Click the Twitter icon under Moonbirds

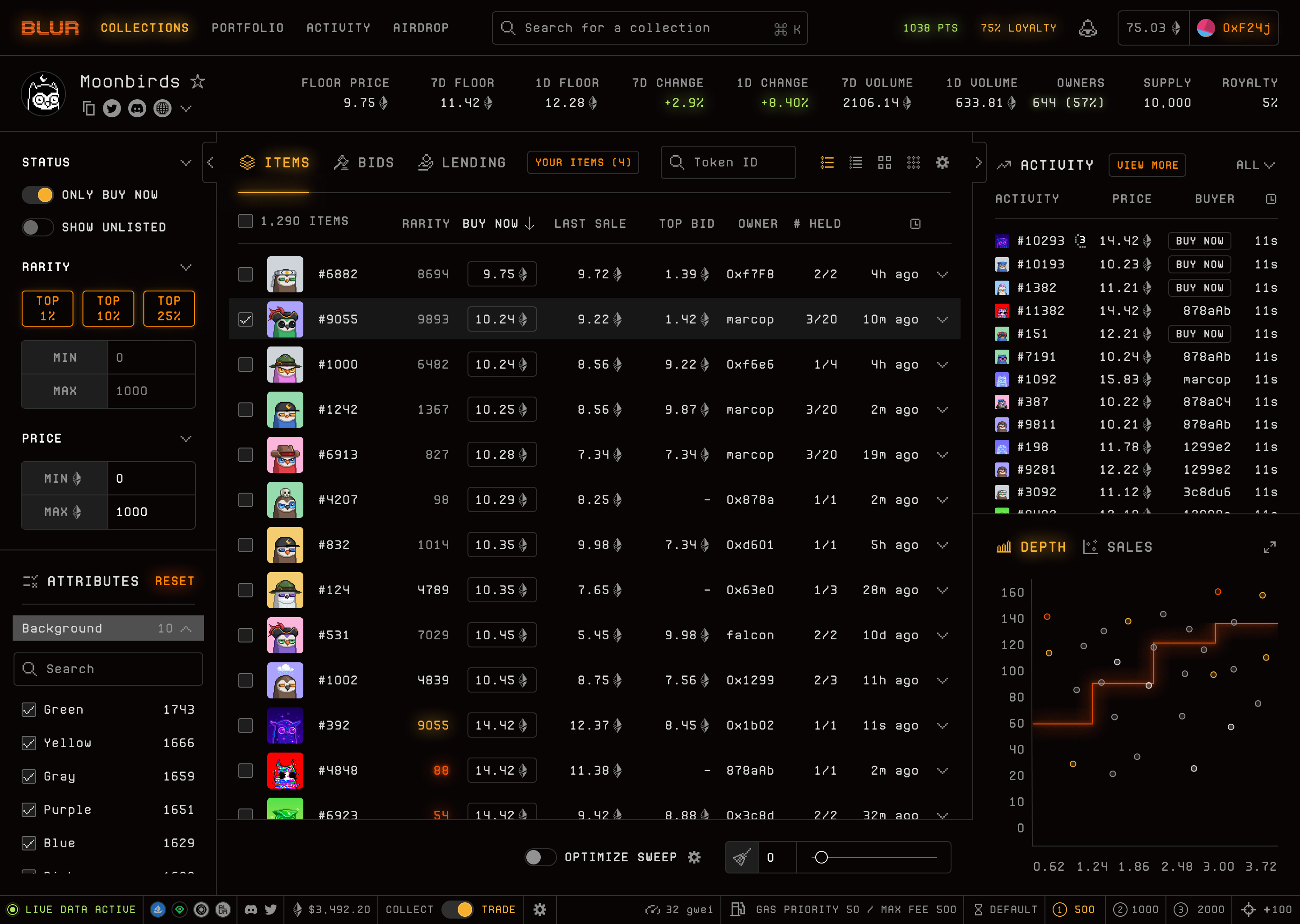112,108
